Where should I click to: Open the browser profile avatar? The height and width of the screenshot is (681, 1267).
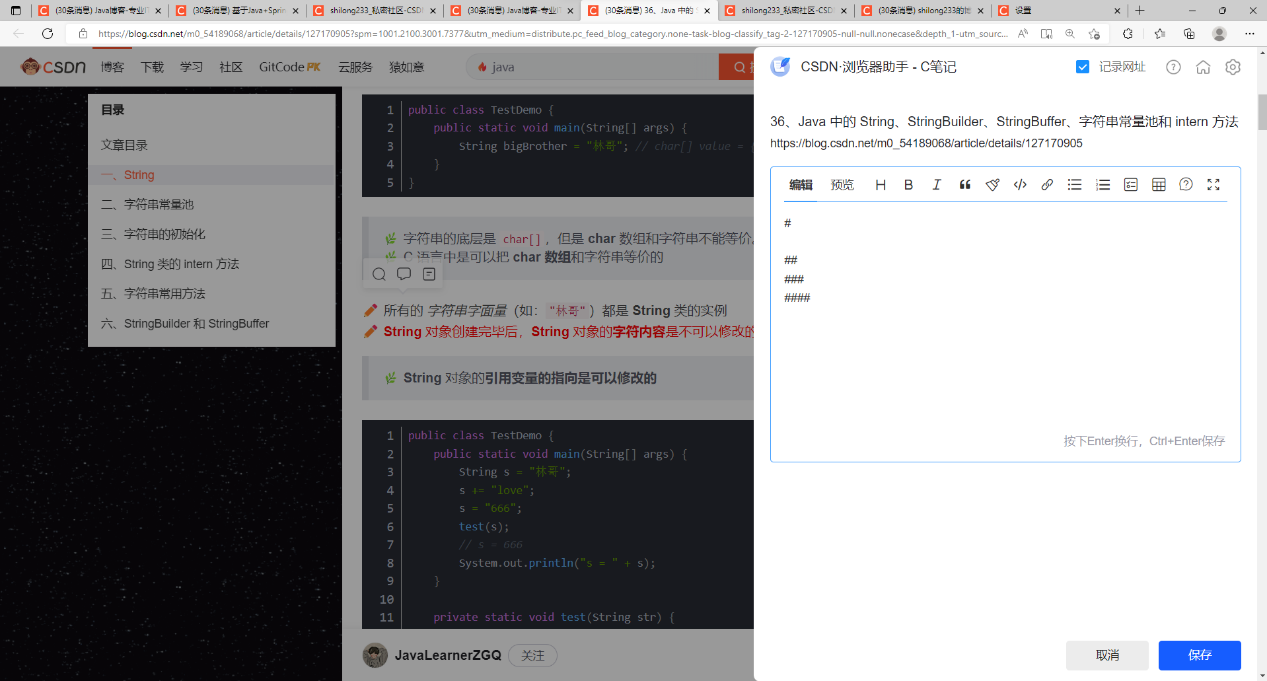coord(1219,33)
